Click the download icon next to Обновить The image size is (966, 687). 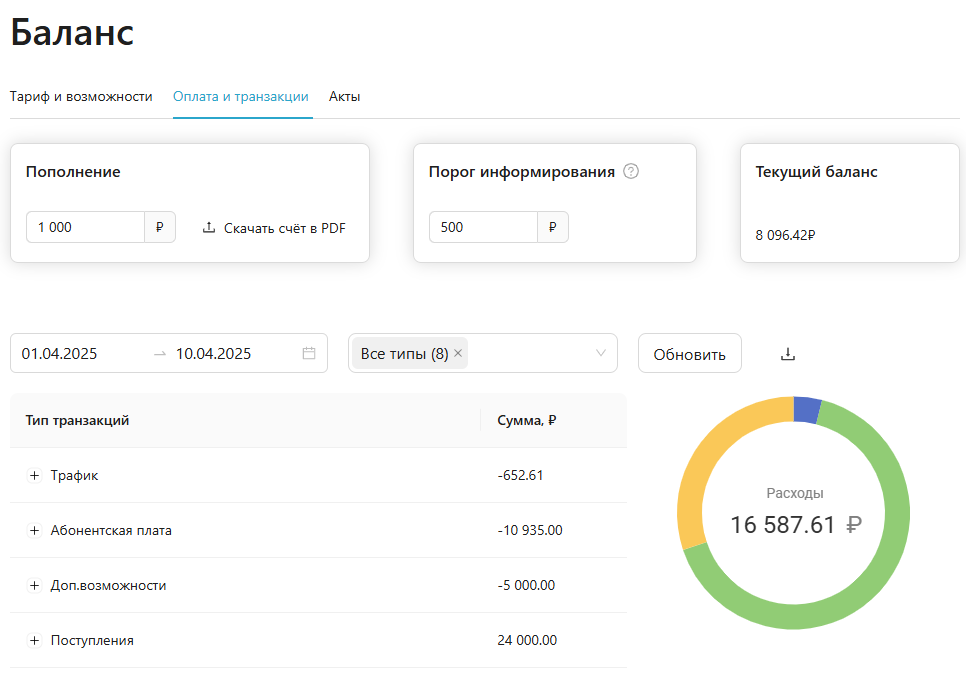[789, 353]
